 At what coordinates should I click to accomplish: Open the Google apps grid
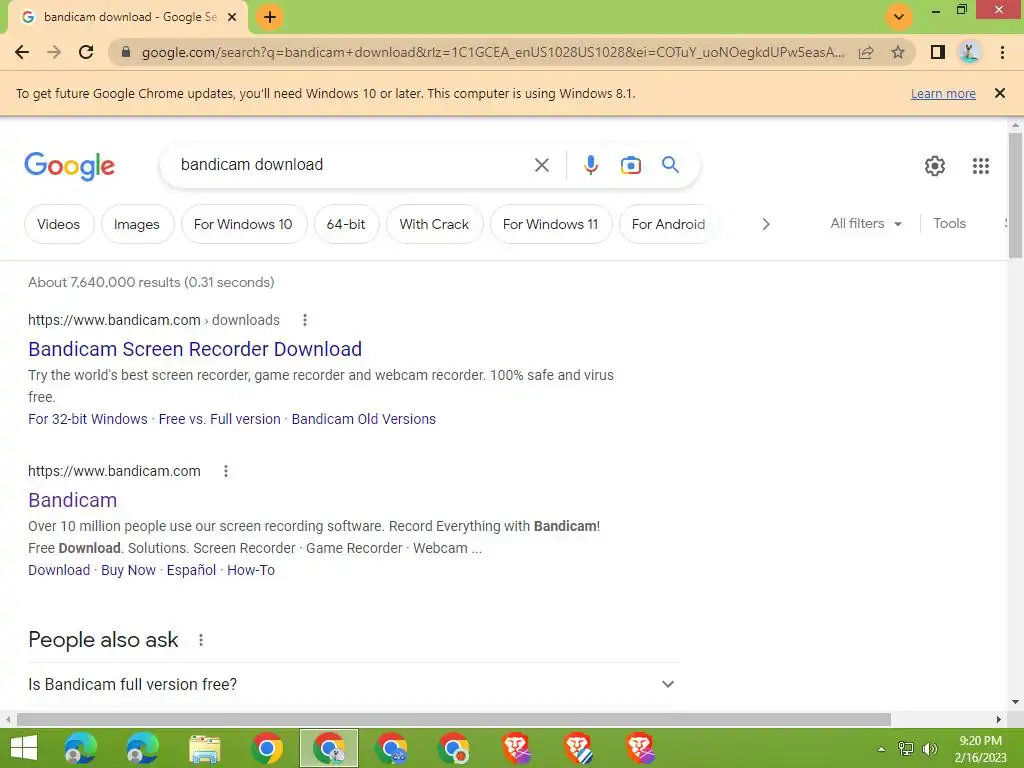[980, 166]
